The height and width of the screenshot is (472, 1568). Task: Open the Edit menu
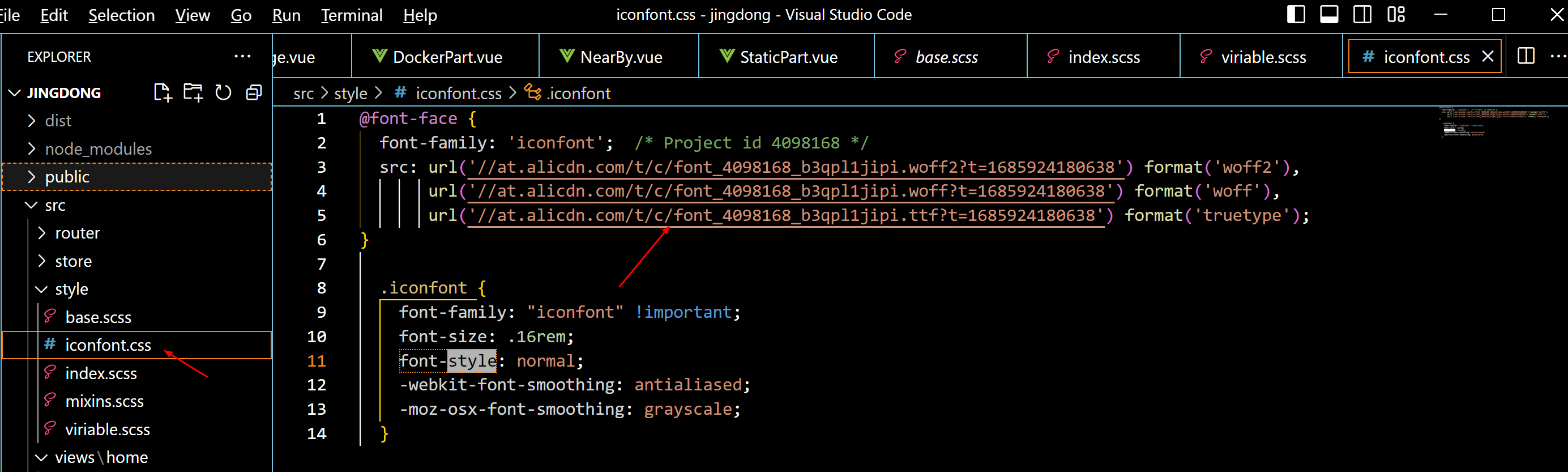coord(54,15)
